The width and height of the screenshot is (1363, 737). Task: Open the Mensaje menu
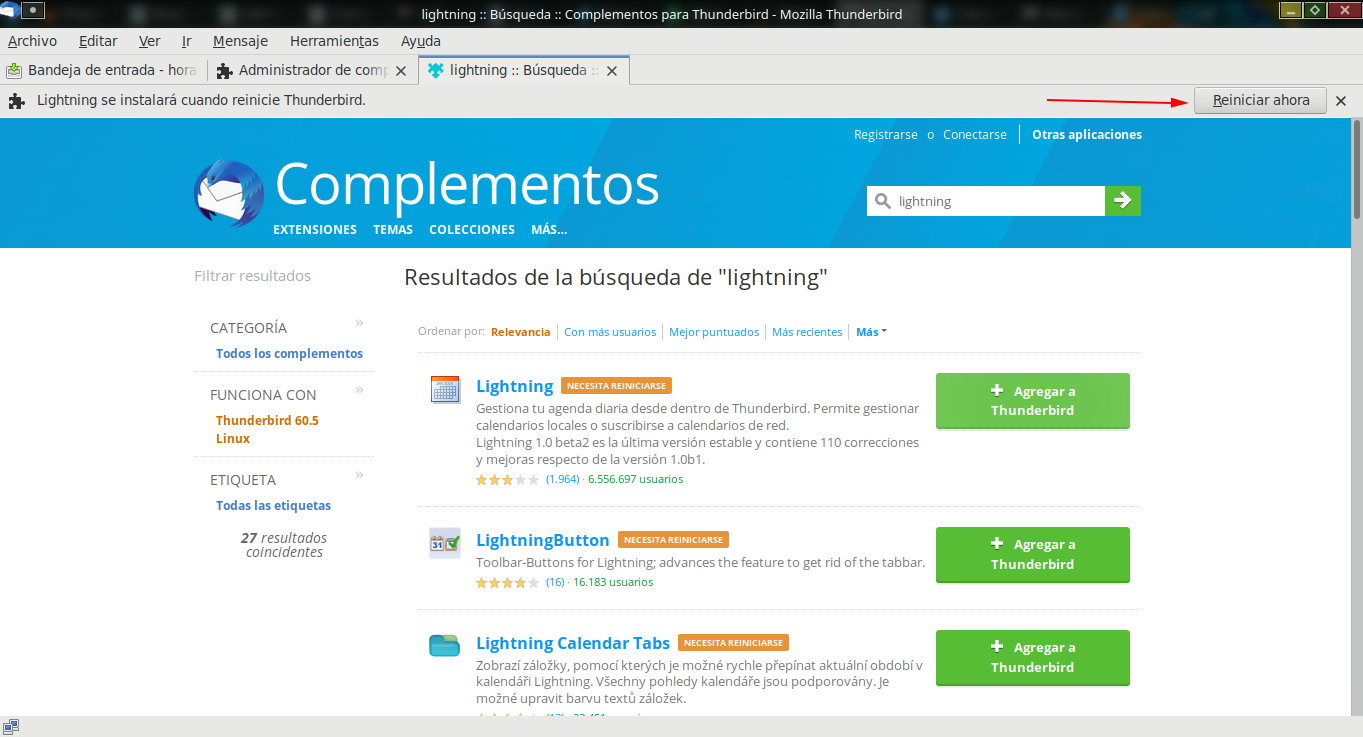click(240, 41)
